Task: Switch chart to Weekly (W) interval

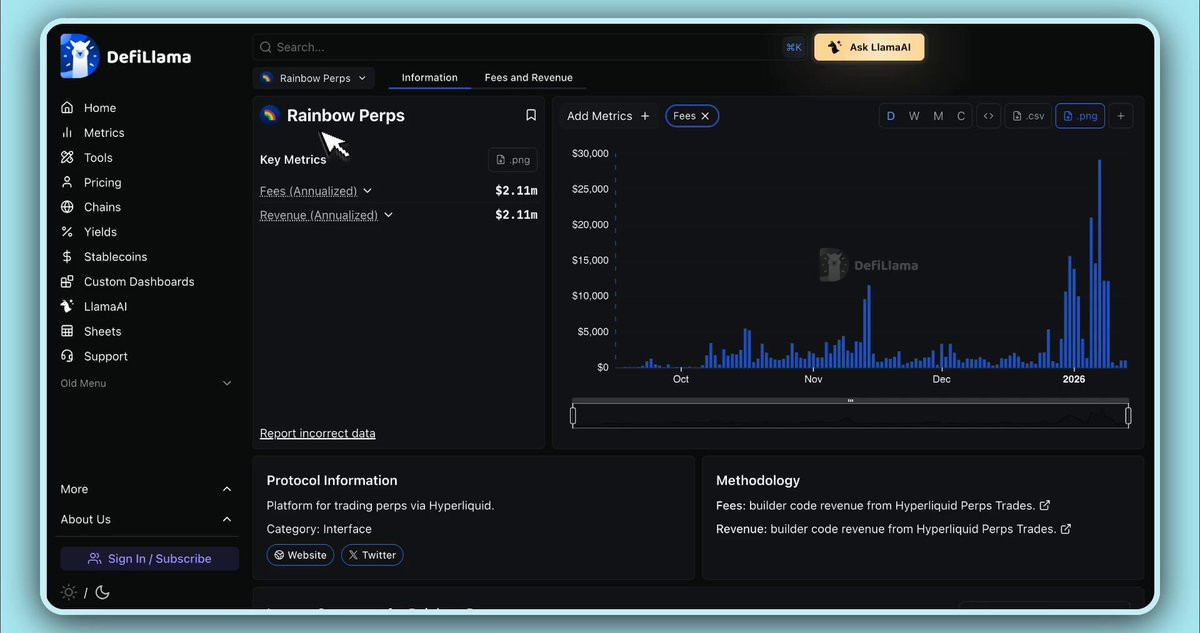Action: [914, 116]
